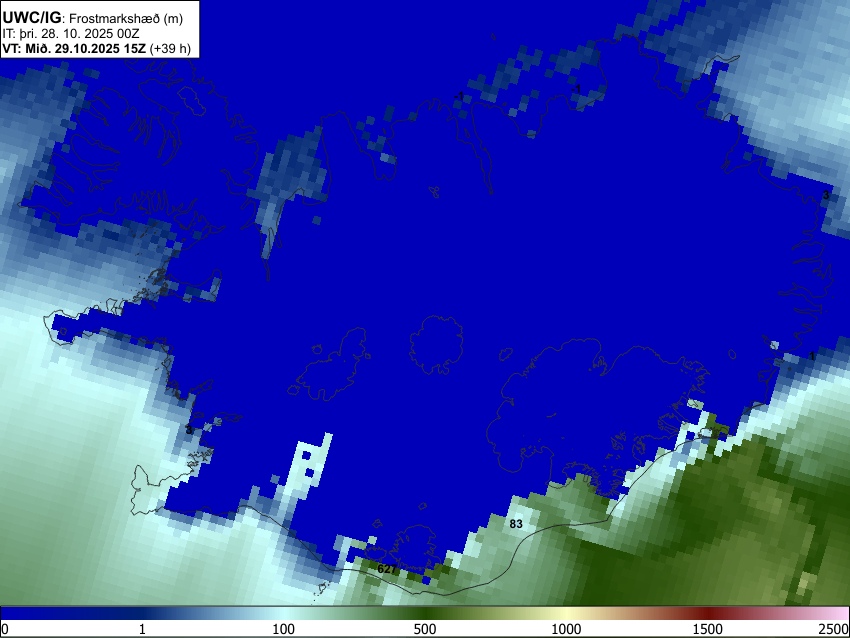Click the valid time 'VT: Mið. 29.10.2025 15Z'
Image resolution: width=850 pixels, height=638 pixels.
(x=74, y=48)
